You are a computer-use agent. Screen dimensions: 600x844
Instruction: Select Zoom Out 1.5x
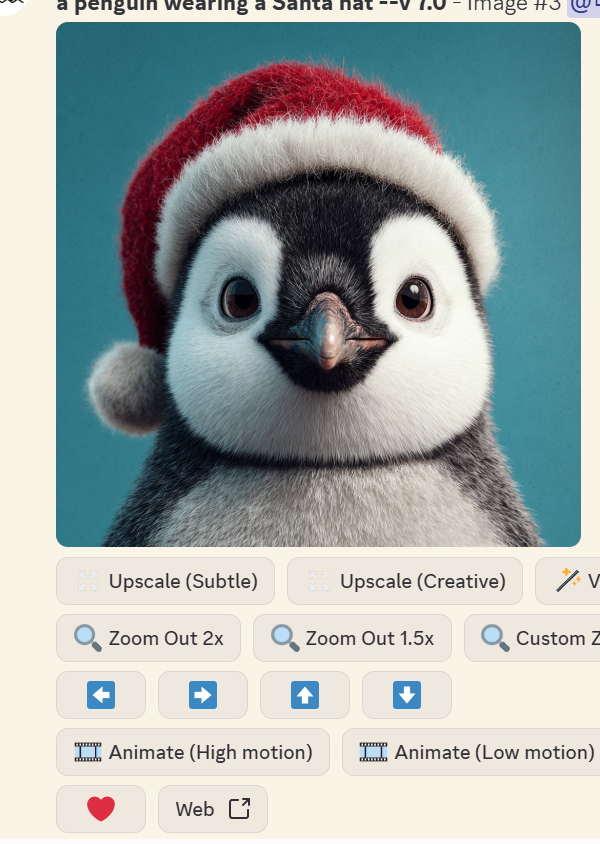(x=352, y=638)
